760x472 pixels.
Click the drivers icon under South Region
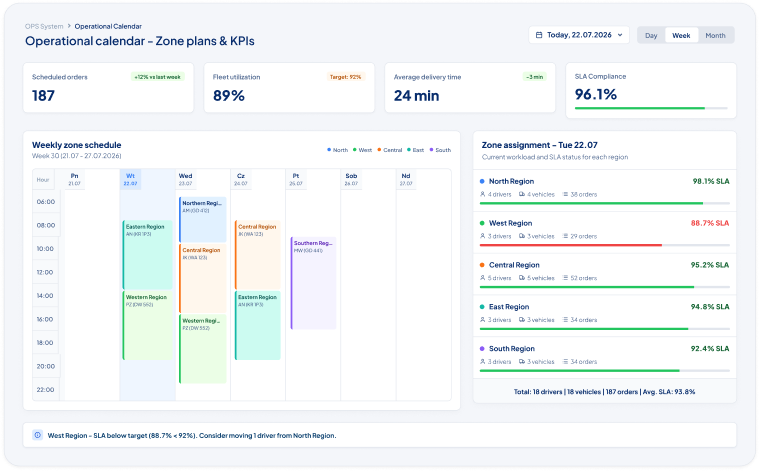(x=483, y=362)
